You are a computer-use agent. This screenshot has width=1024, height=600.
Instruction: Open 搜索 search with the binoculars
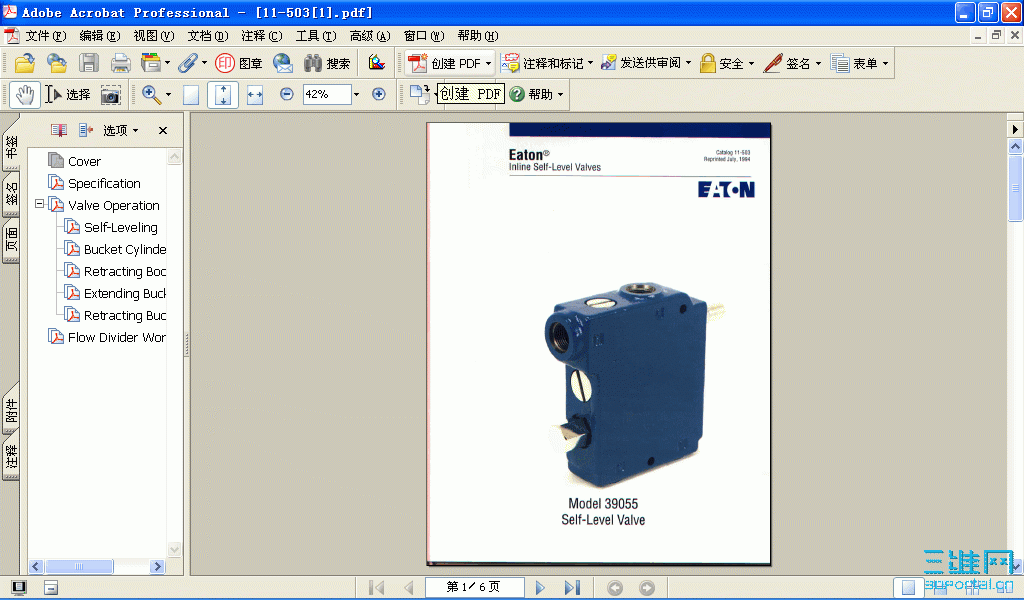click(327, 63)
